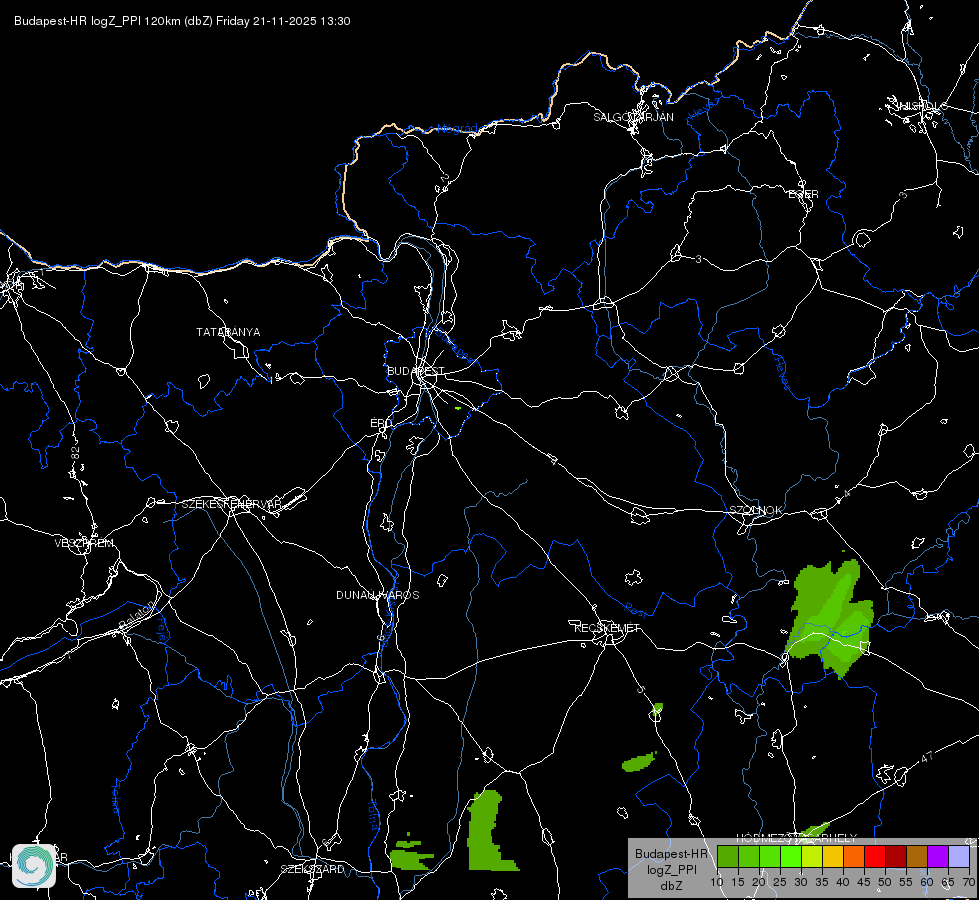
Task: Select the 45-50 dBZ red swatch
Action: pyautogui.click(x=875, y=857)
